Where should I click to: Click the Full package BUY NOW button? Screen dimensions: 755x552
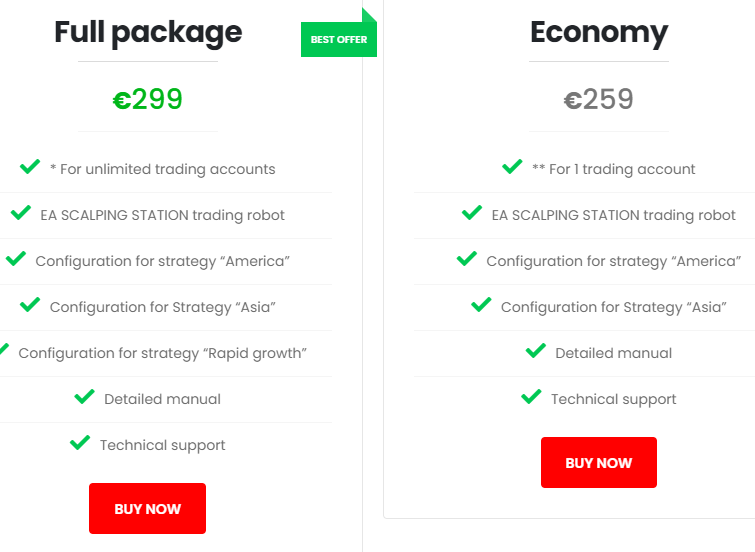point(147,508)
